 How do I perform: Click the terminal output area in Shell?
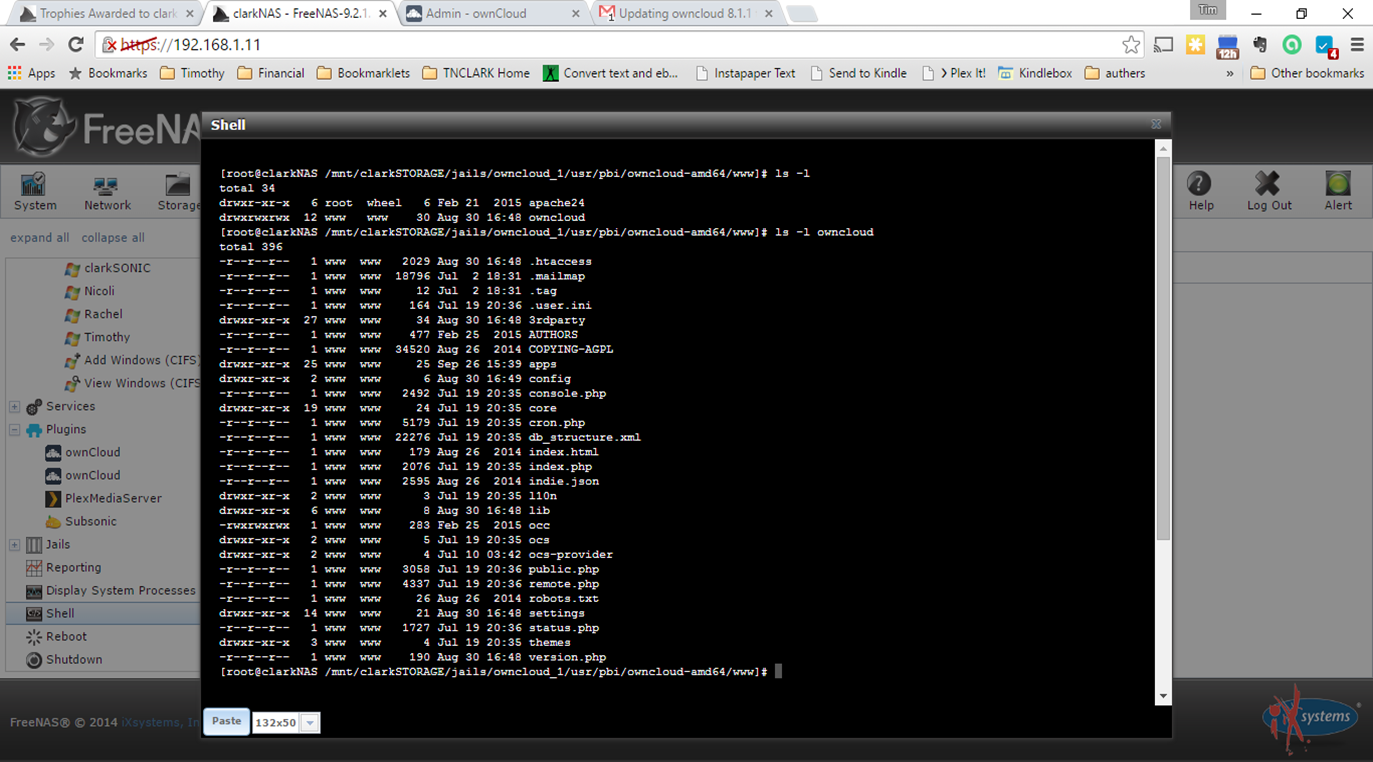(678, 422)
